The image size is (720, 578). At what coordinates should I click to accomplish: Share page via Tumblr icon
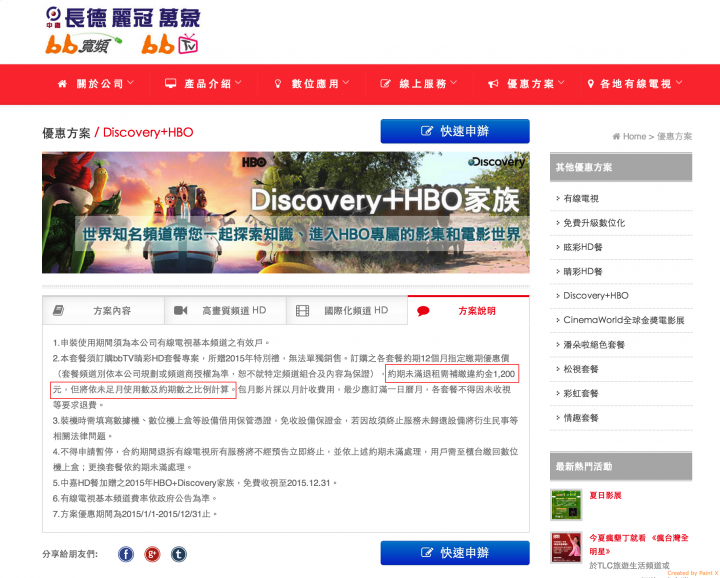179,554
